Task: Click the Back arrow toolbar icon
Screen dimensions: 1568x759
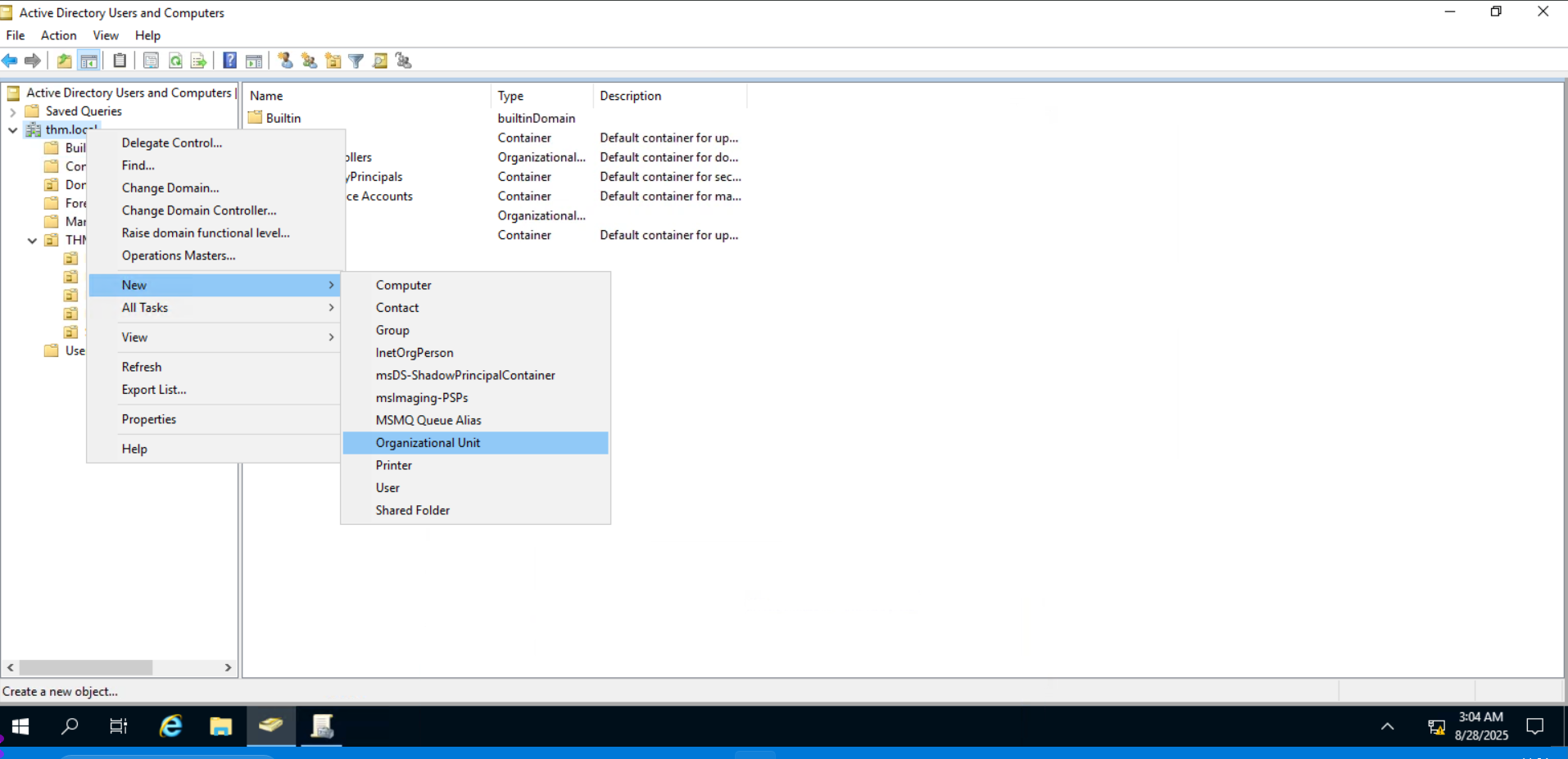Action: pos(10,61)
